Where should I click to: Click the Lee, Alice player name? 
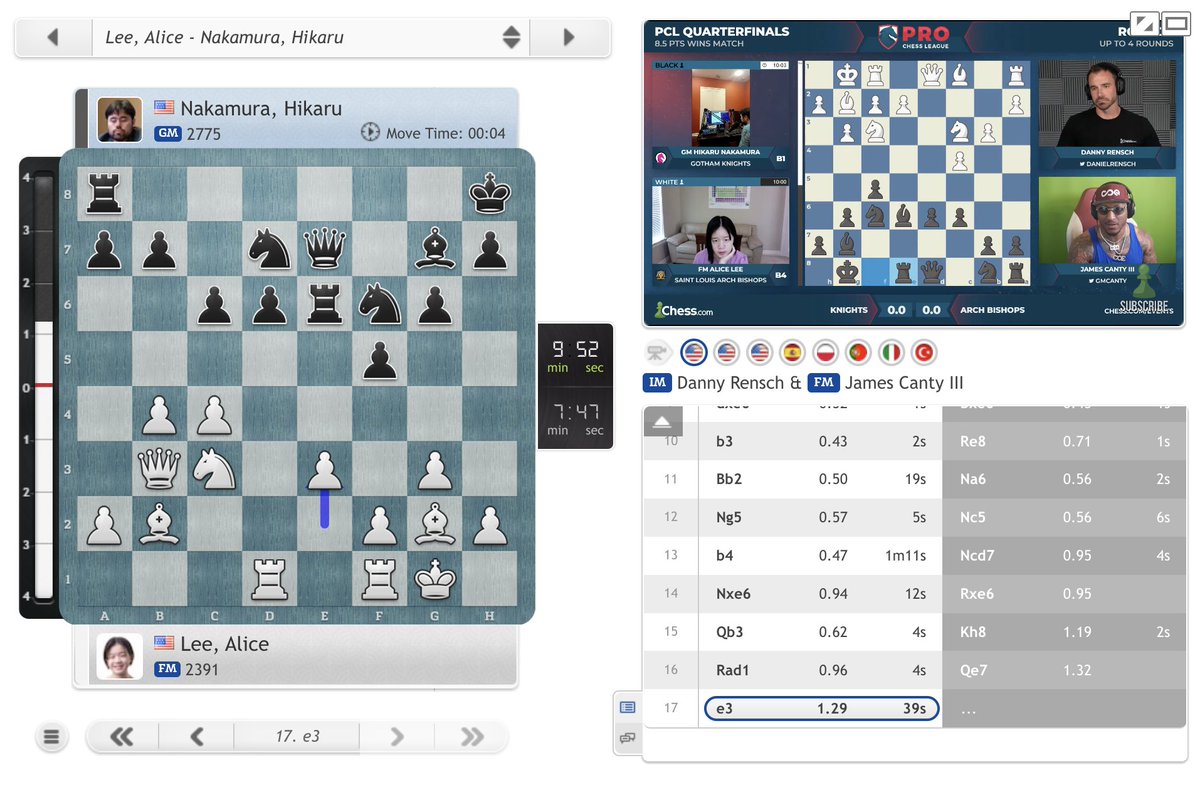(224, 644)
